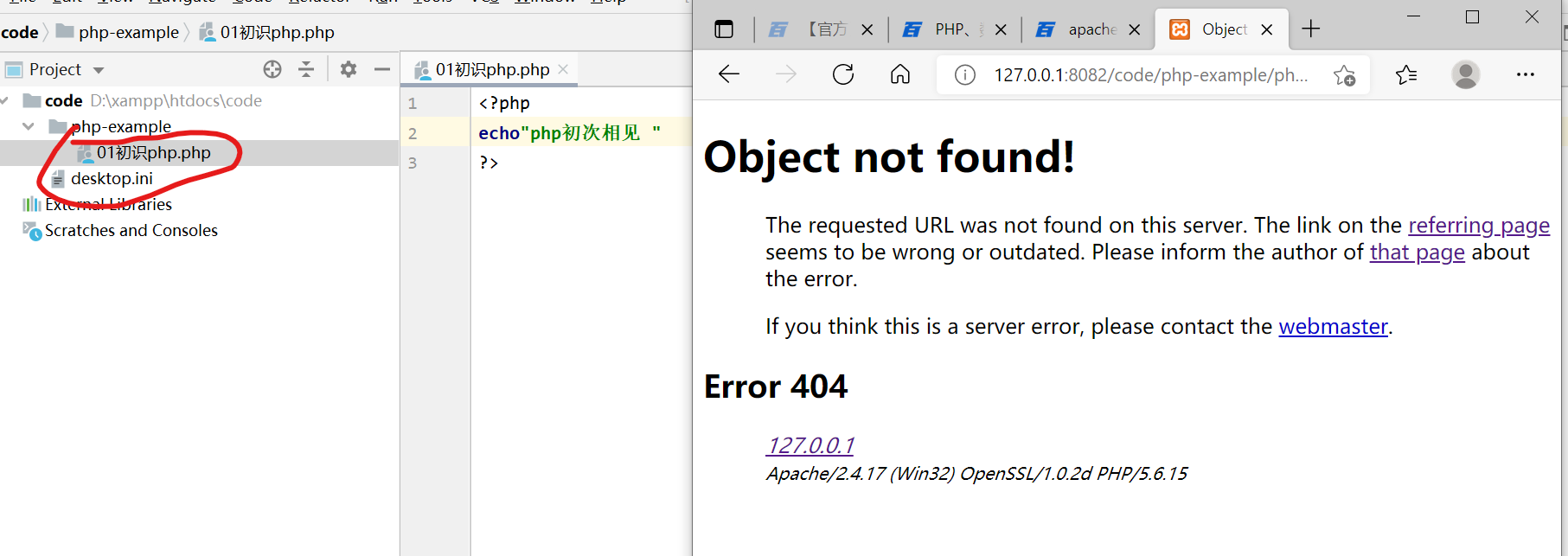
Task: Click the 127.0.0.1 link under Error 404
Action: [x=810, y=445]
